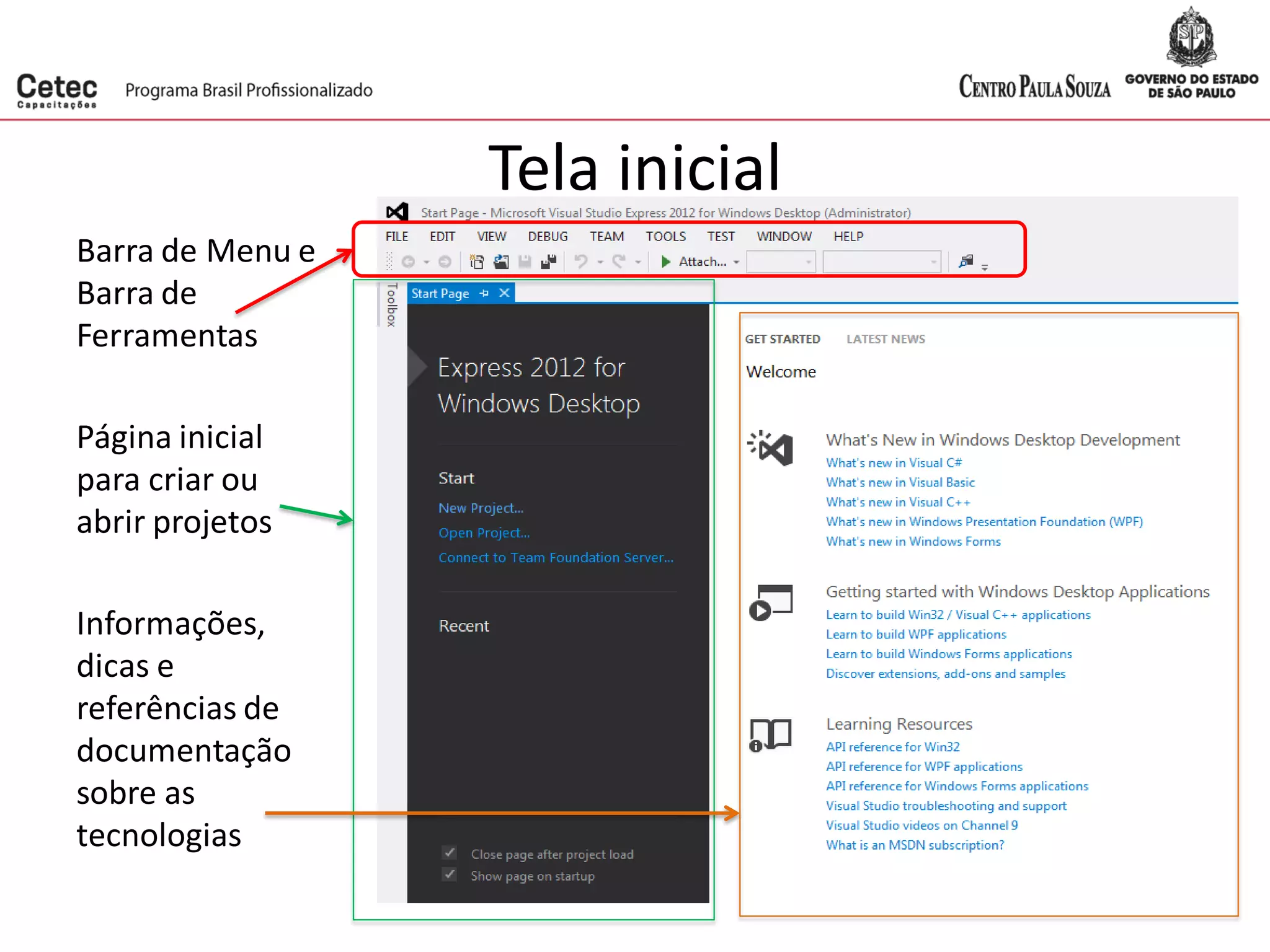Click the Getting started video icon

771,602
